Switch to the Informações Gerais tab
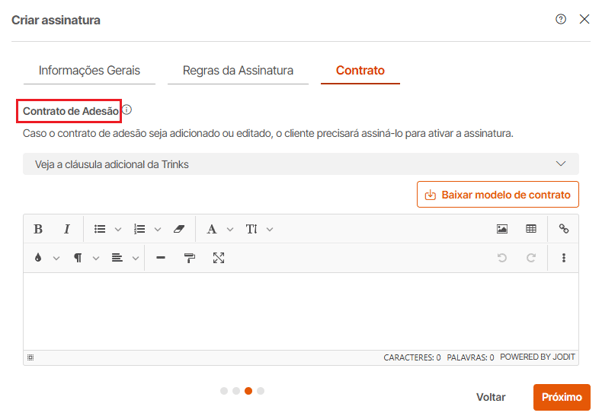The width and height of the screenshot is (602, 416). pyautogui.click(x=89, y=71)
